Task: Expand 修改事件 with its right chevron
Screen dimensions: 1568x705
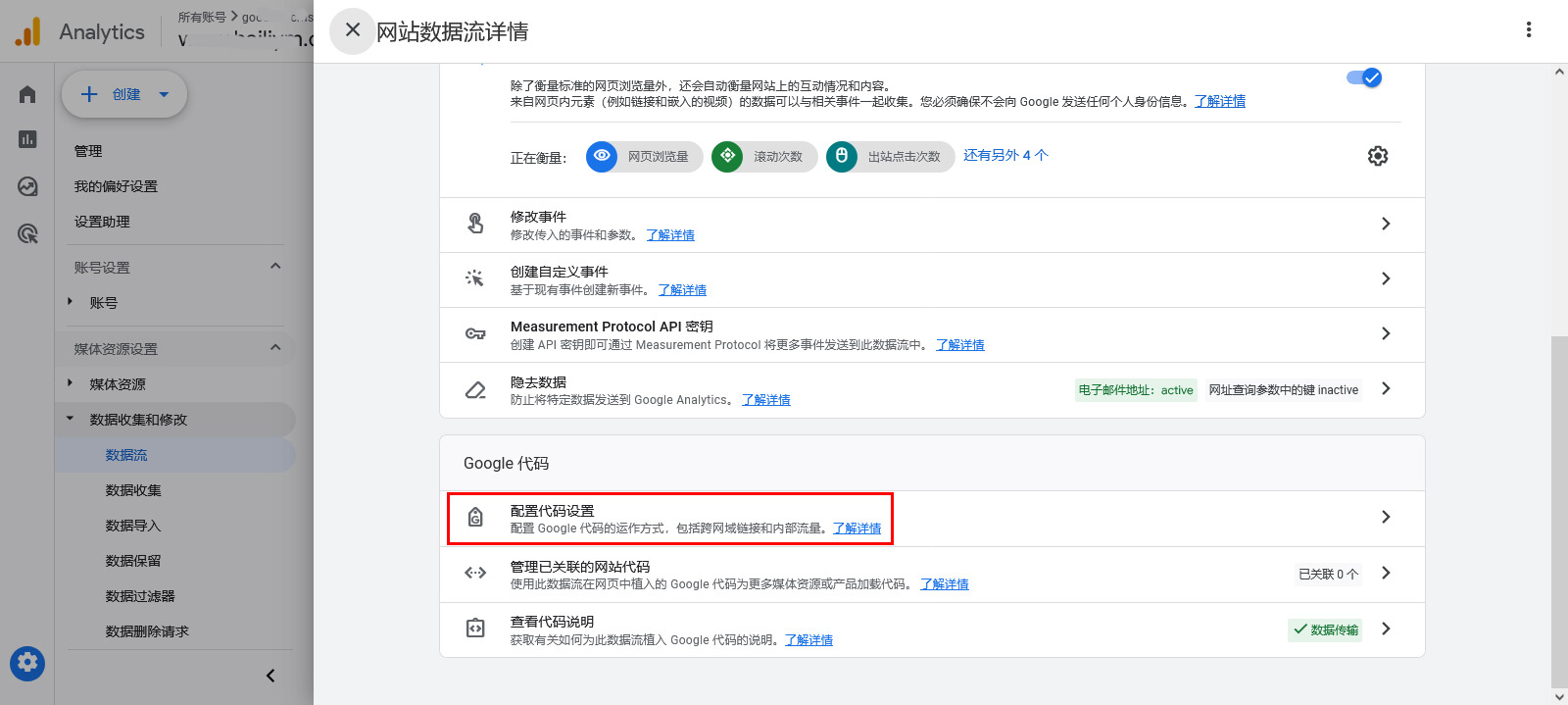Action: 1386,224
